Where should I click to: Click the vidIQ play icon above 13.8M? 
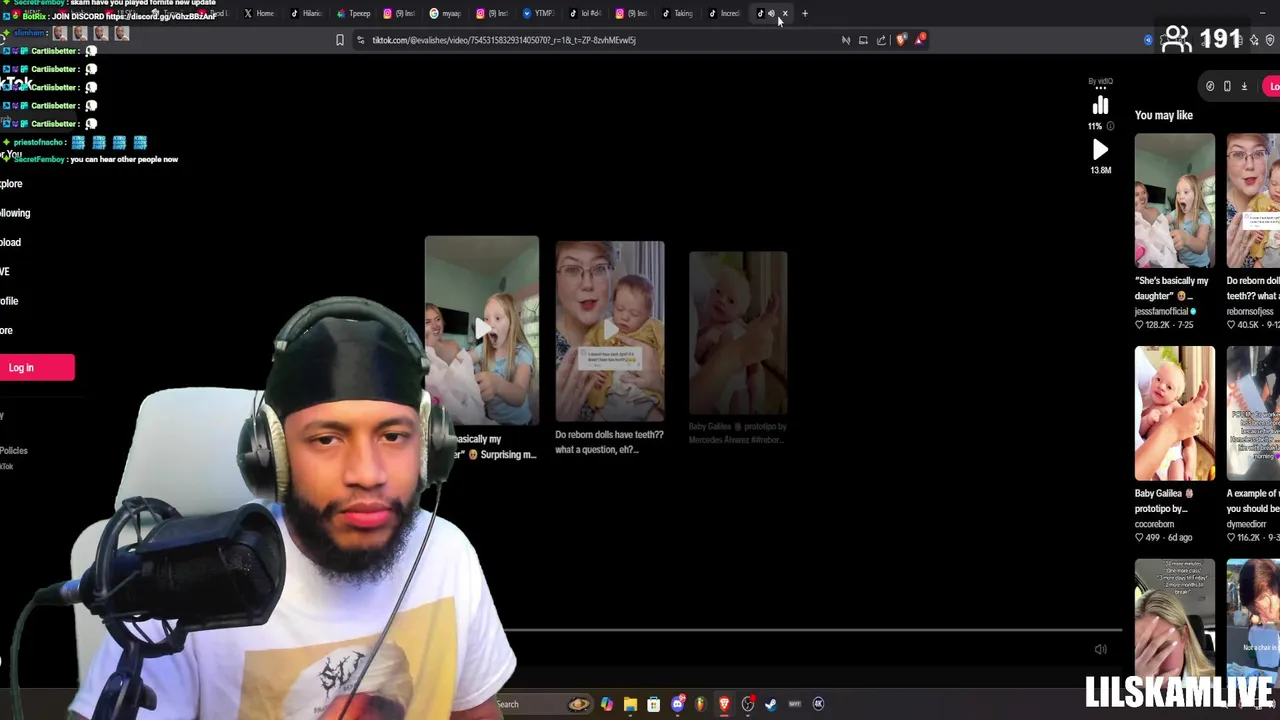1100,150
